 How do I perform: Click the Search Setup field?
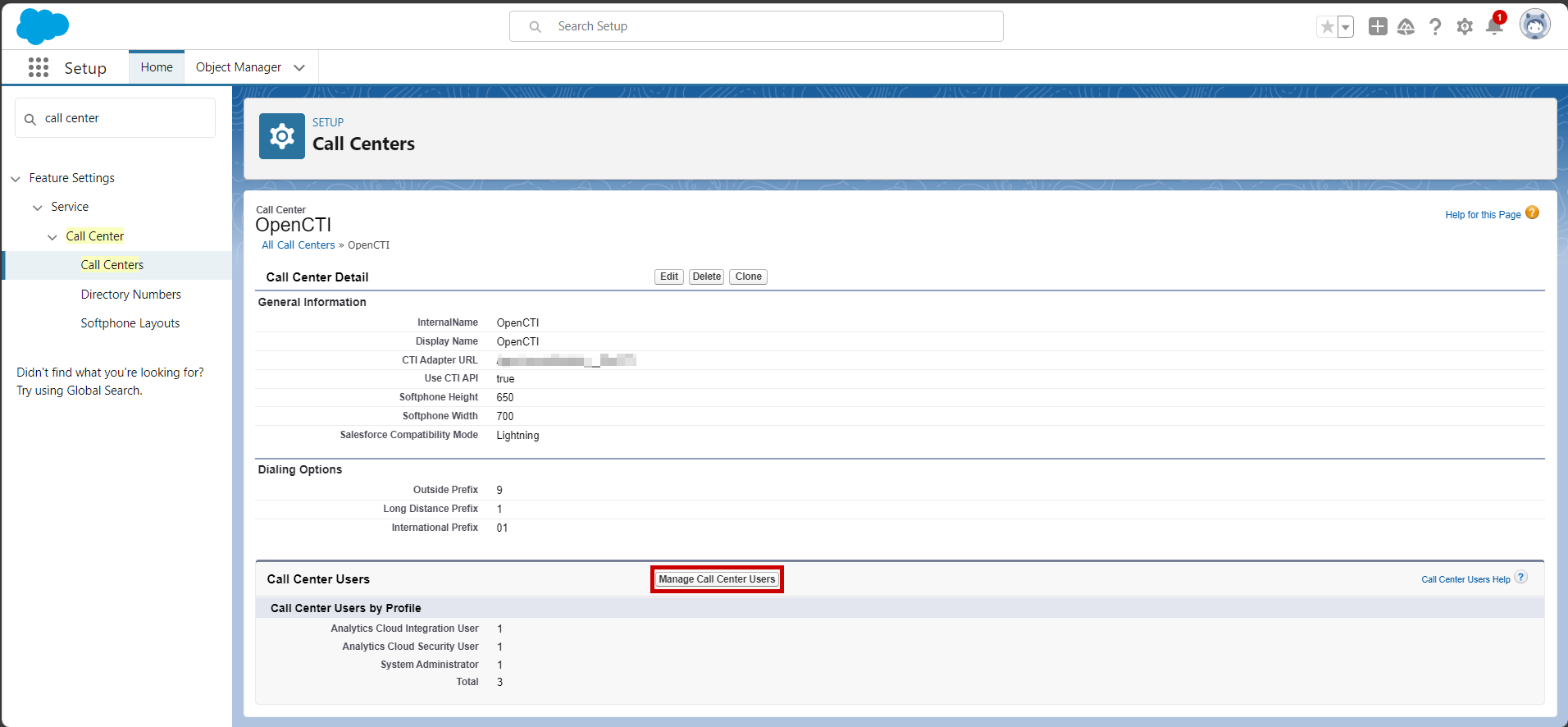pyautogui.click(x=756, y=26)
